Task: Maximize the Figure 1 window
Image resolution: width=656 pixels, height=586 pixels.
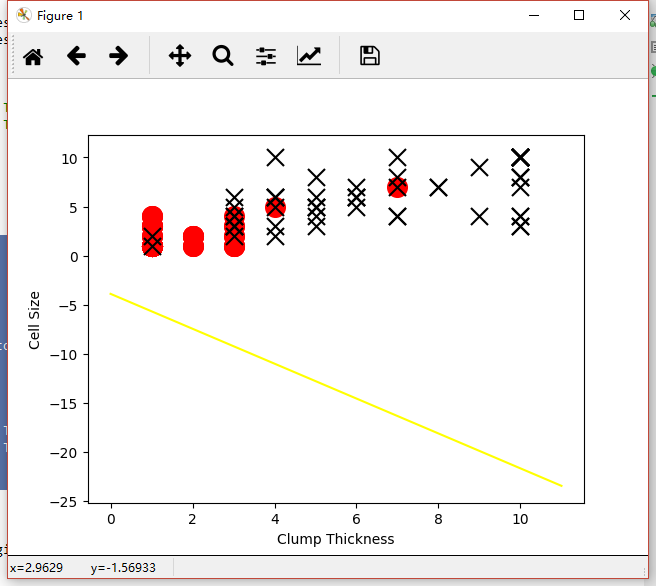Action: [x=579, y=15]
